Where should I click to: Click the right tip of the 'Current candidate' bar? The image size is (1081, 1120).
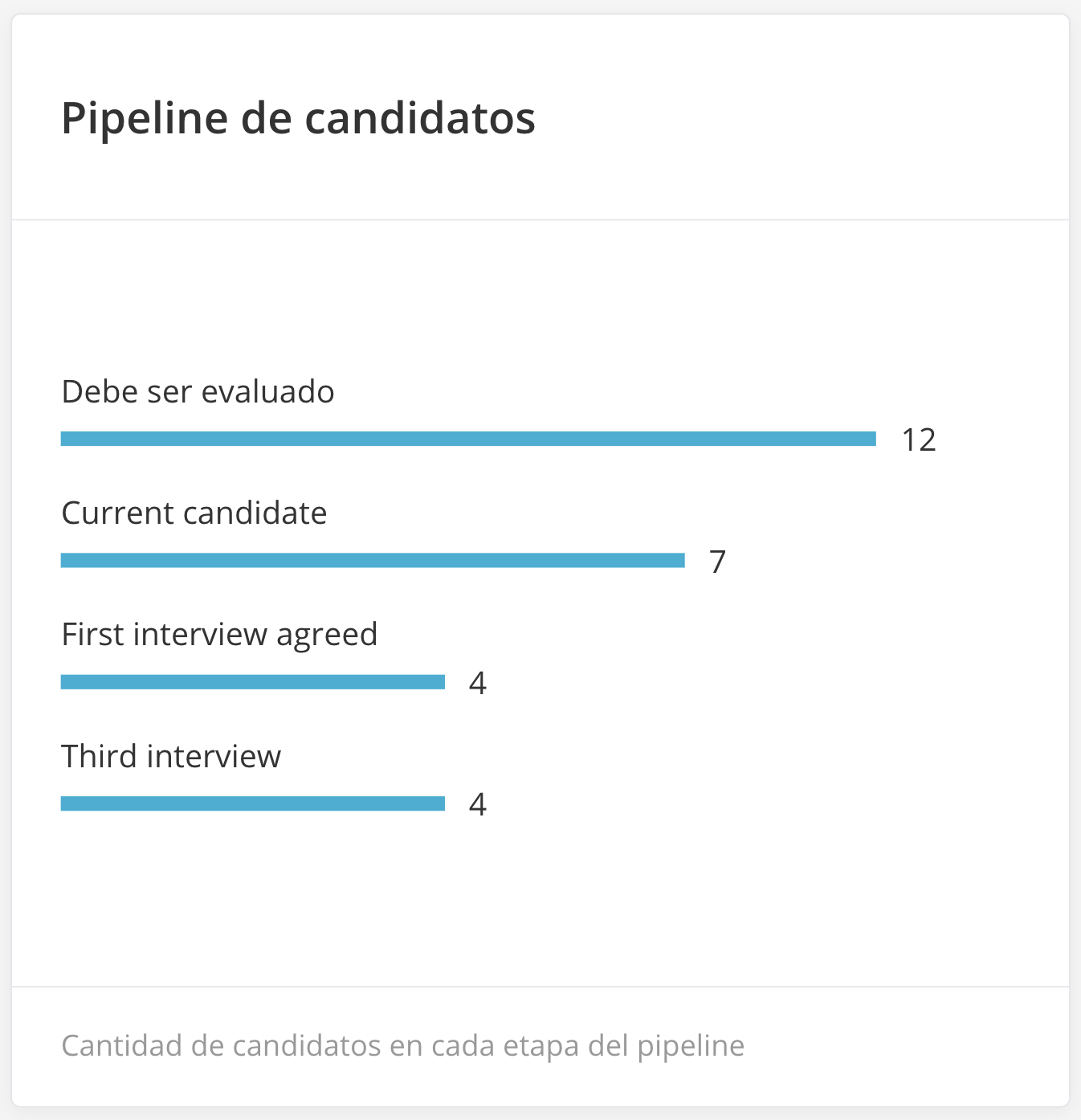(x=682, y=561)
